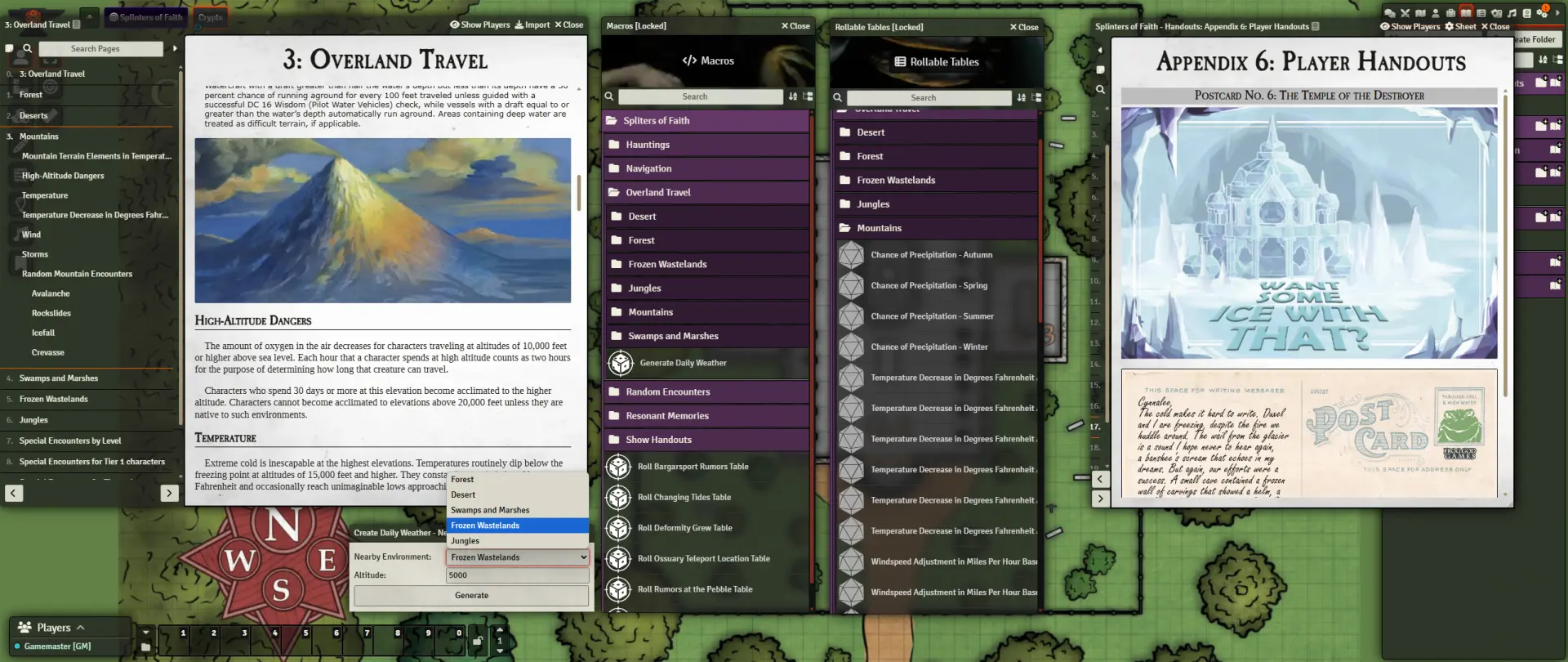Click the Generate Daily Weather macro icon
This screenshot has width=1568, height=662.
click(x=621, y=363)
